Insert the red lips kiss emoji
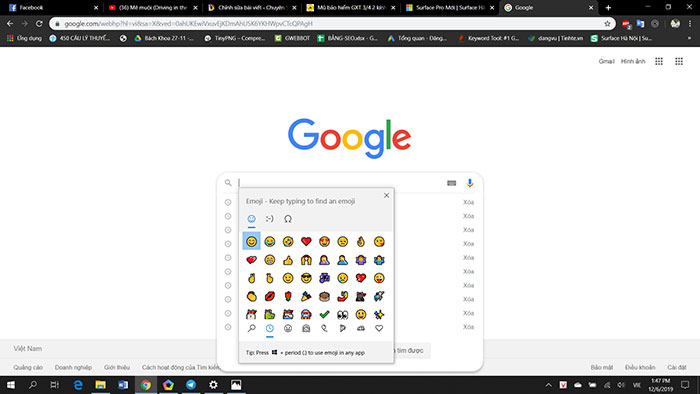 (270, 296)
